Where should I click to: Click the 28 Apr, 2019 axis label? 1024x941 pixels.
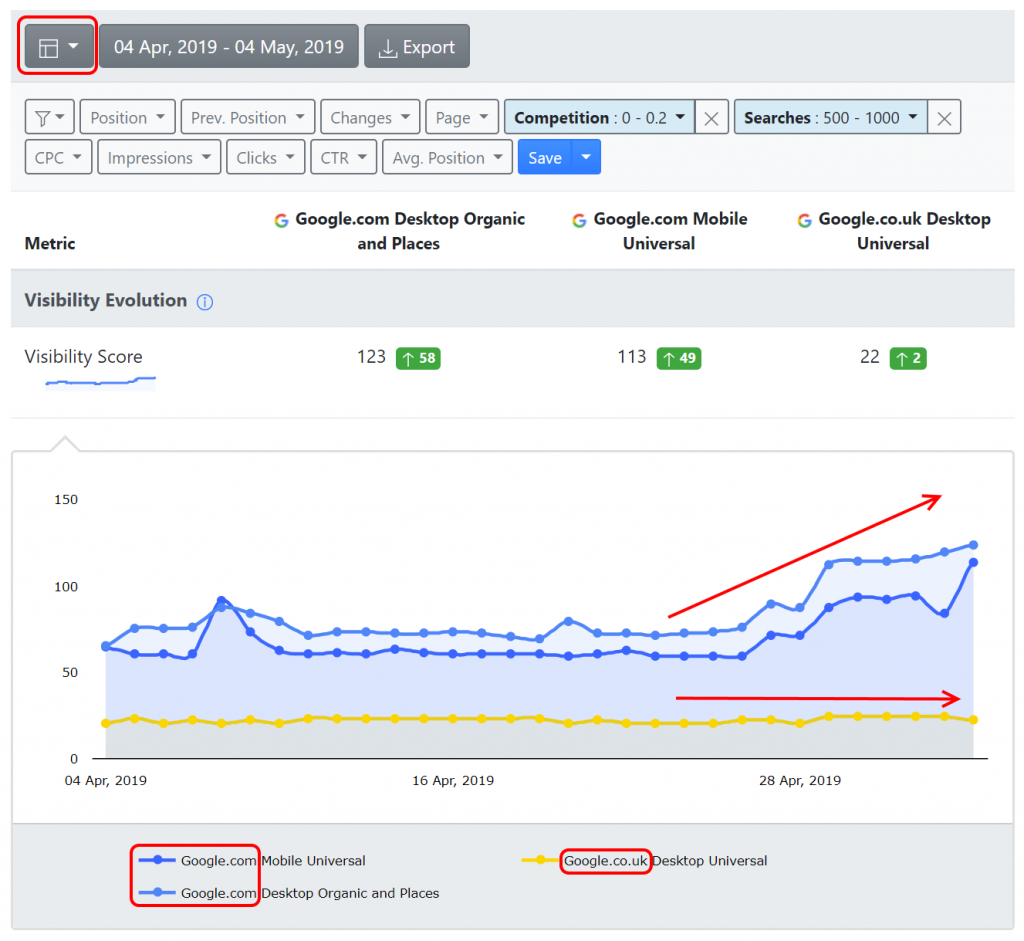(x=800, y=780)
